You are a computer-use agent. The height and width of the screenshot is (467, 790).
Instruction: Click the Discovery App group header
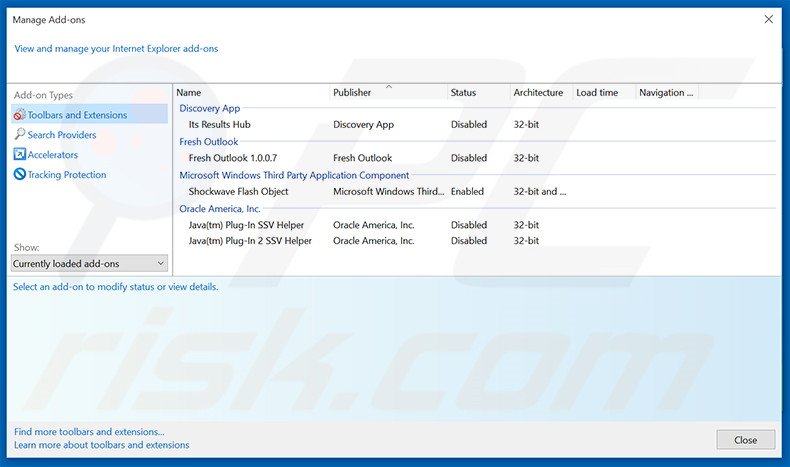coord(210,108)
